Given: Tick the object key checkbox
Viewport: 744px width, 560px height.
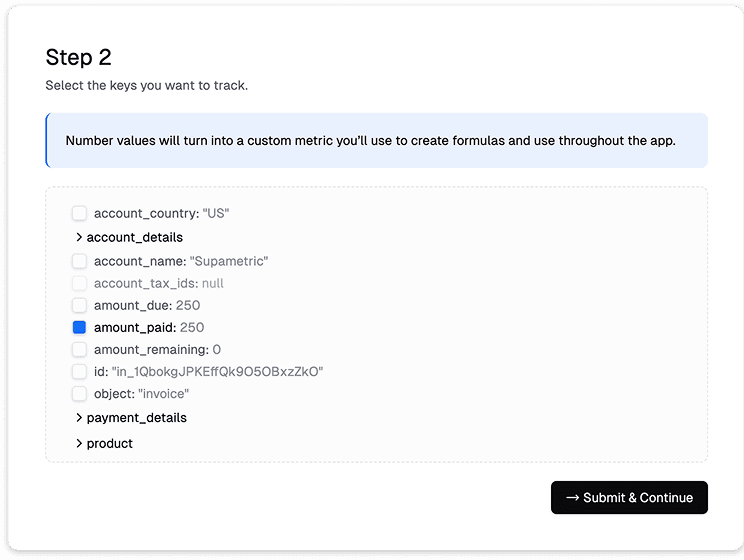Looking at the screenshot, I should point(79,393).
